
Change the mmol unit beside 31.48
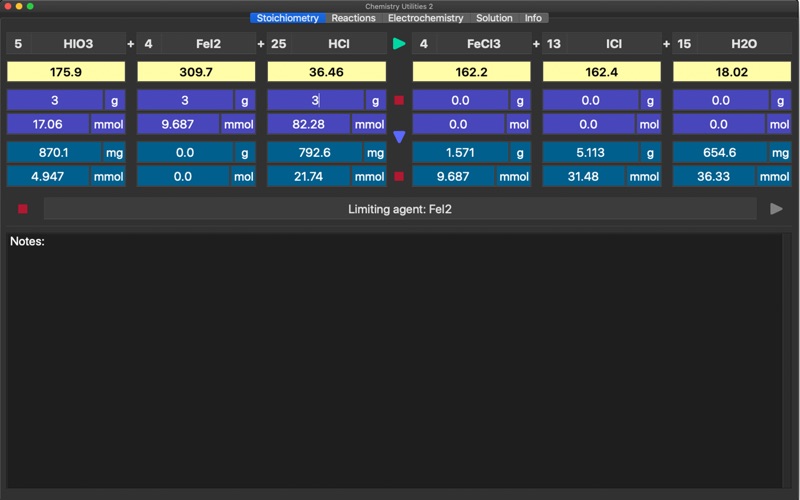coord(644,177)
